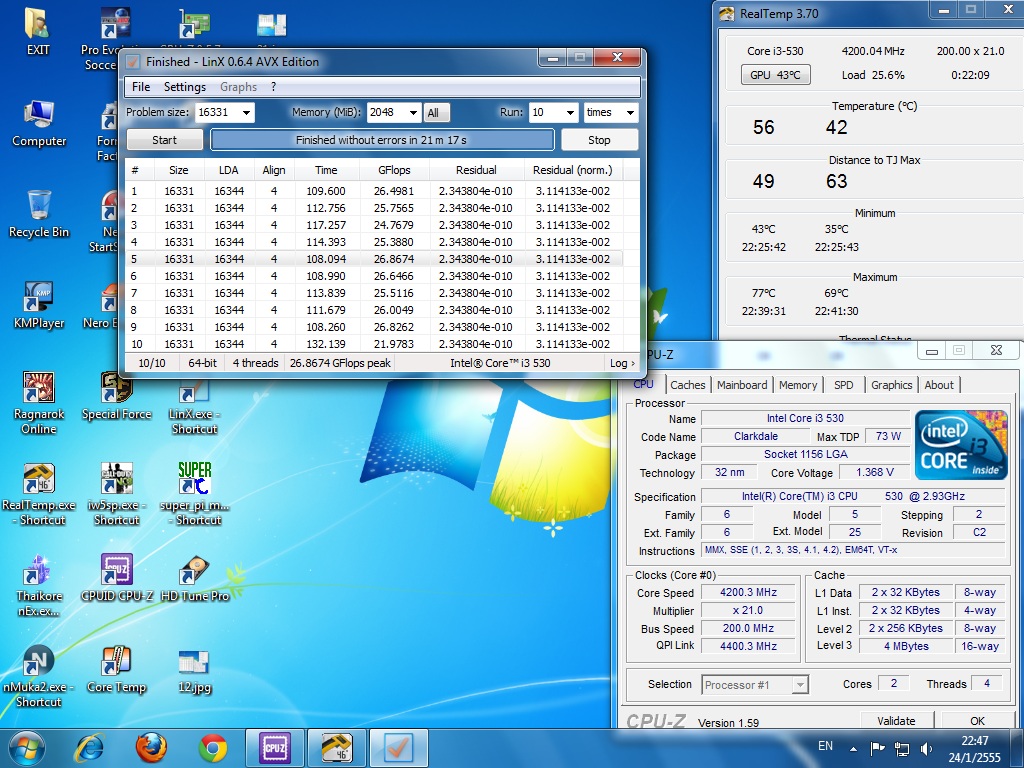Switch to CPU-Z Caches tab
The width and height of the screenshot is (1024, 768).
(x=688, y=385)
